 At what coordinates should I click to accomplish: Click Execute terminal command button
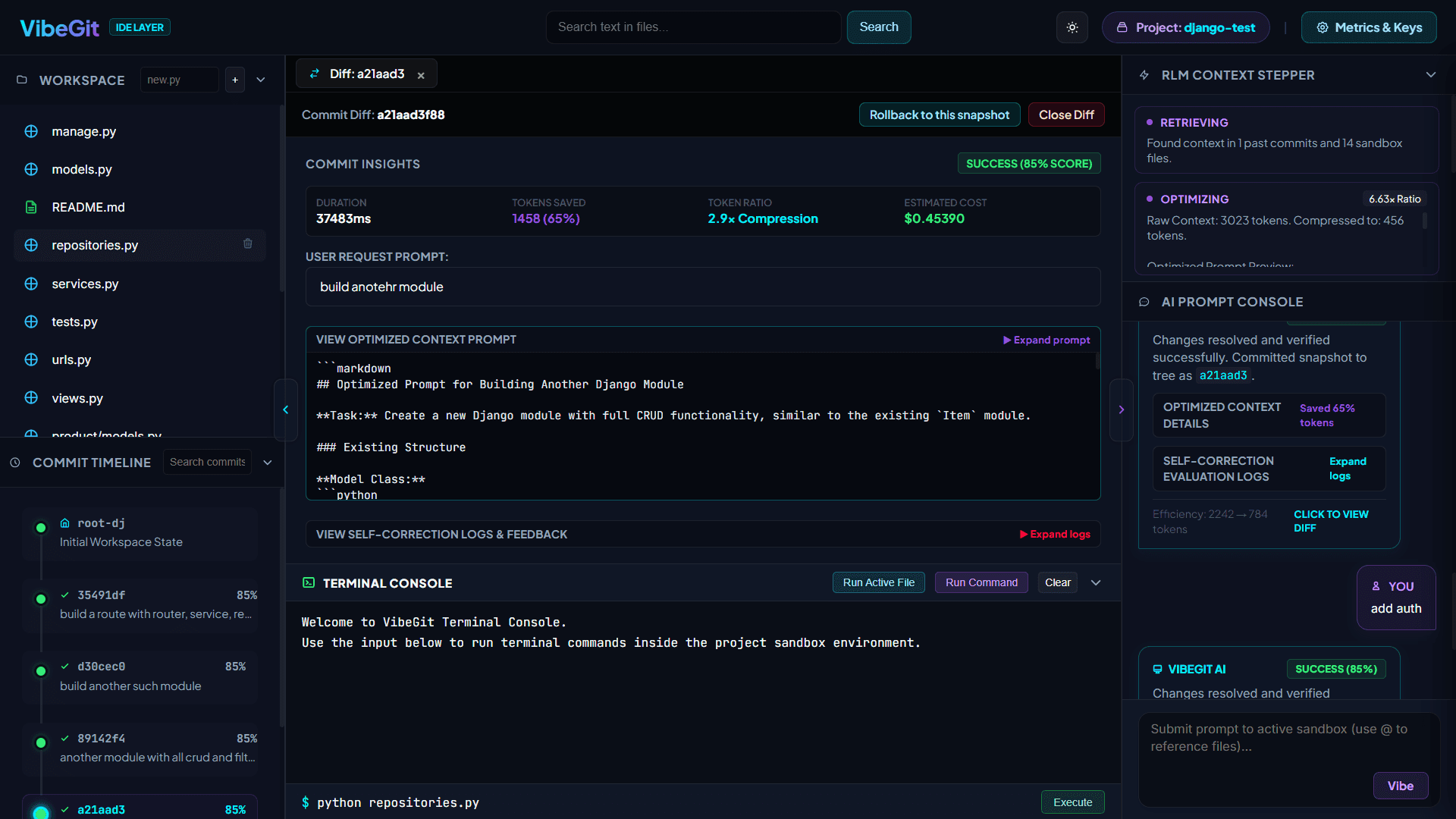(x=1073, y=802)
